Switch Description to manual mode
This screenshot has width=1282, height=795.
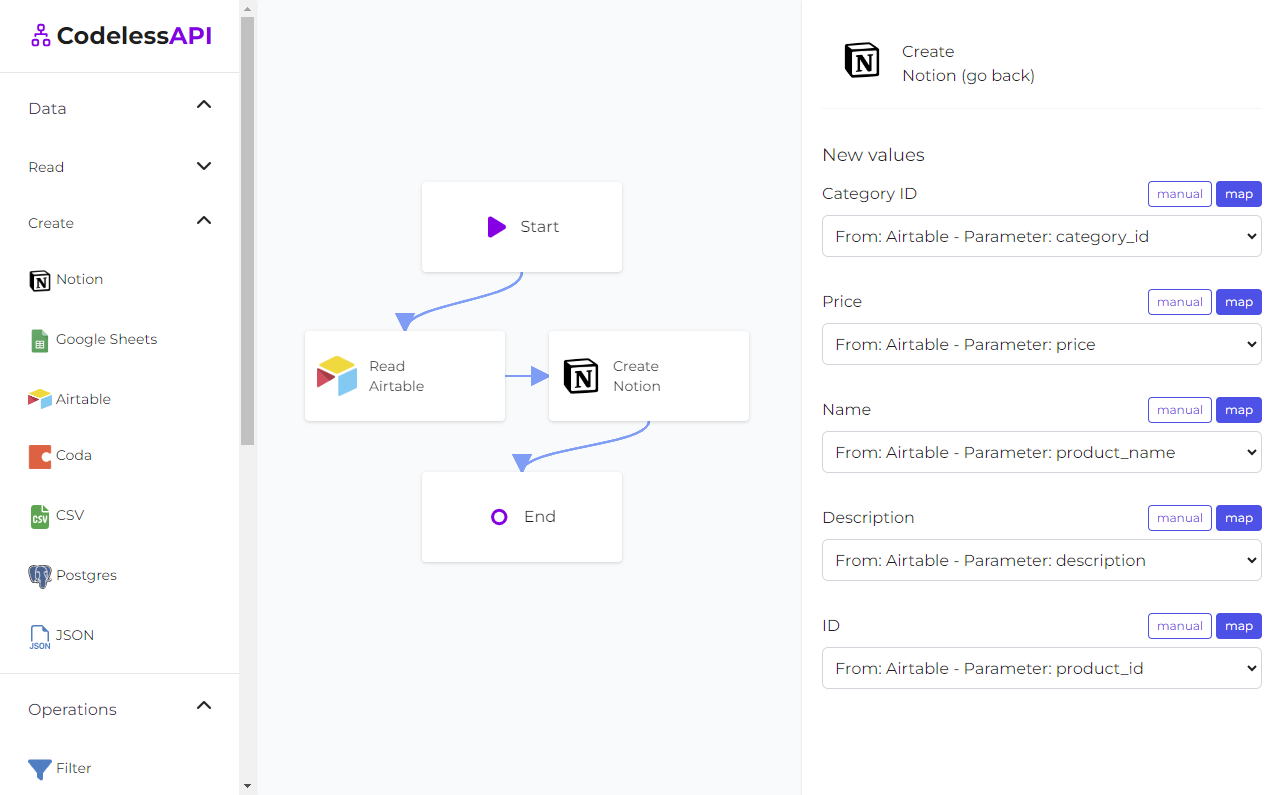click(x=1180, y=518)
